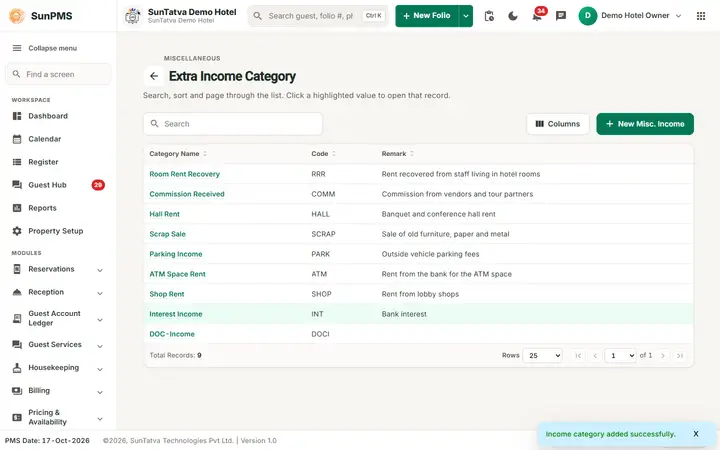Open the New Folio dropdown arrow
This screenshot has width=720, height=450.
tap(466, 16)
